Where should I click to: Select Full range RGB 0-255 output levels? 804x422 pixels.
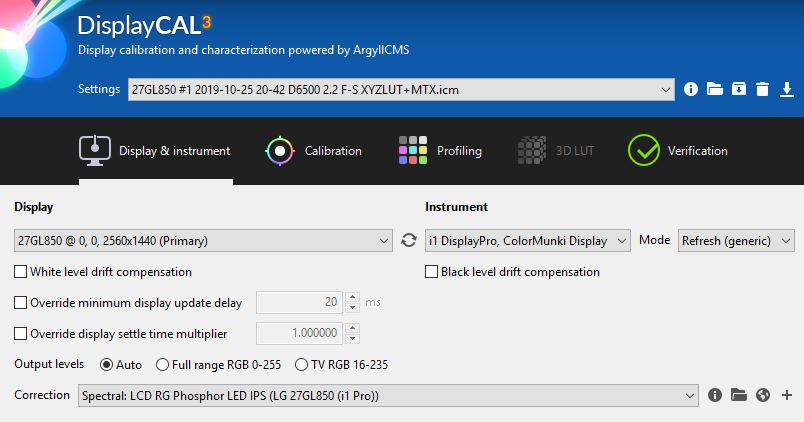click(x=162, y=365)
